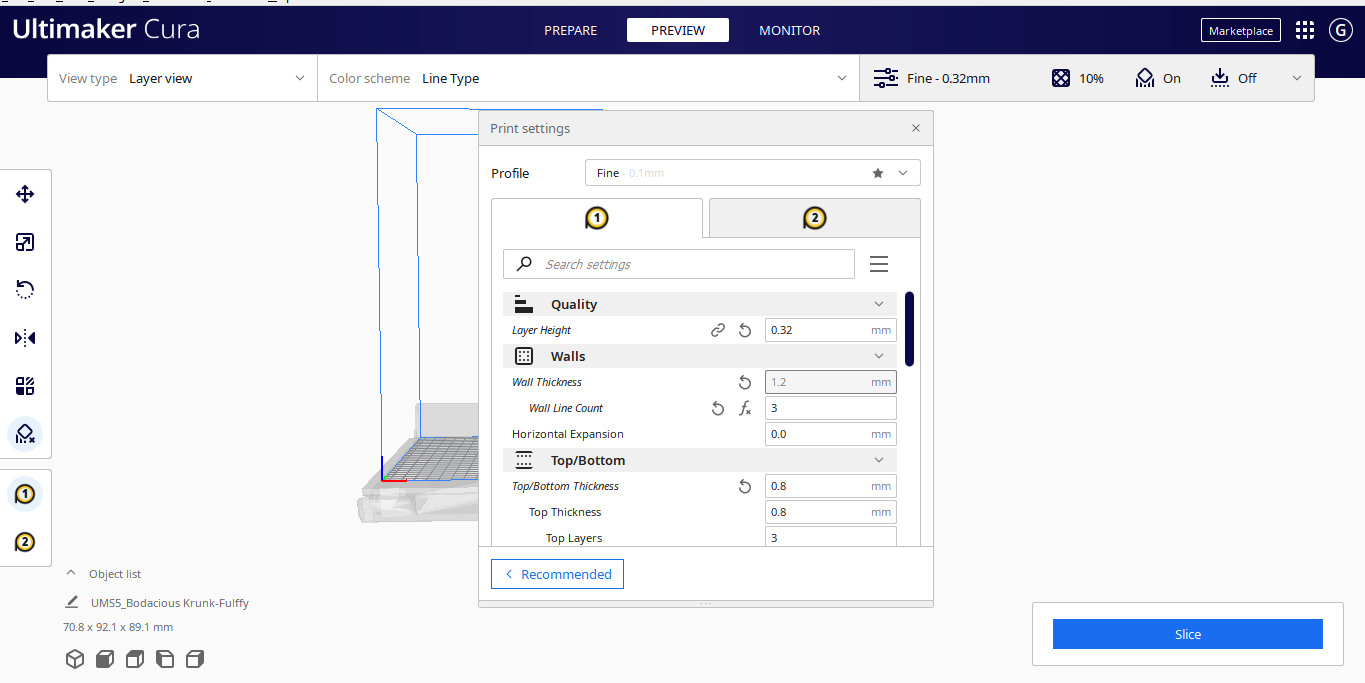Click the Search settings field

679,264
